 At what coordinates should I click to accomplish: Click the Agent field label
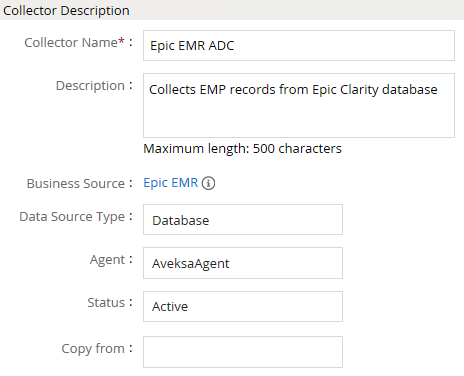click(x=107, y=260)
